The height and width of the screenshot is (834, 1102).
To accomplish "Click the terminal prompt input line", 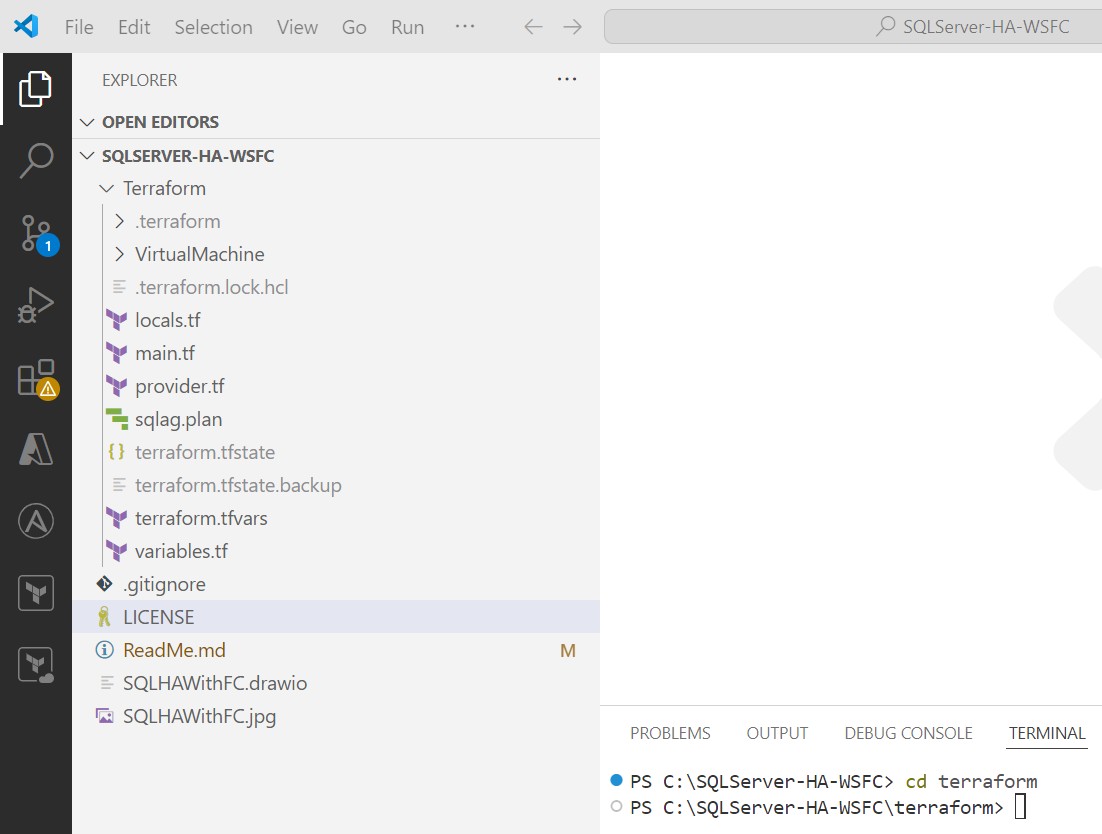I will (x=828, y=807).
